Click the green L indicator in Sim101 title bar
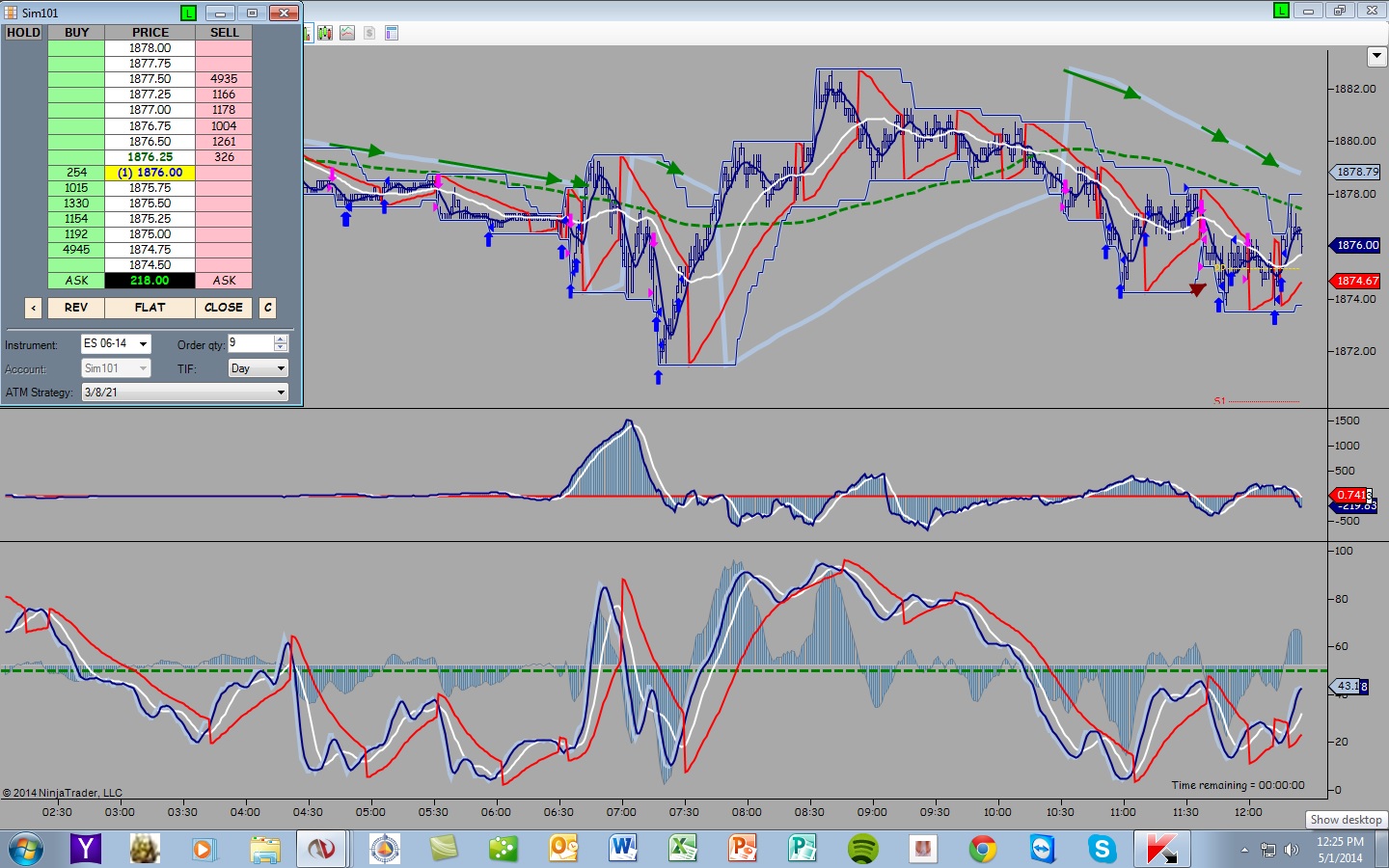Screen dimensions: 1389x868 click(x=188, y=13)
